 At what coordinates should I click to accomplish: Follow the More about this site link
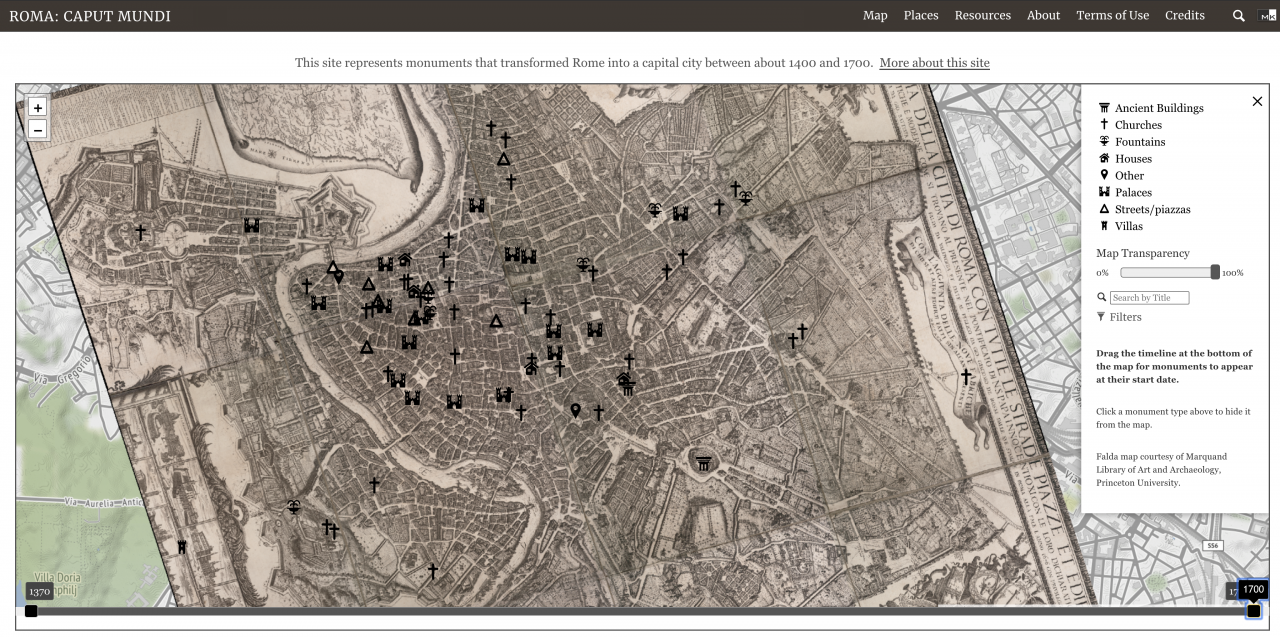pyautogui.click(x=934, y=63)
